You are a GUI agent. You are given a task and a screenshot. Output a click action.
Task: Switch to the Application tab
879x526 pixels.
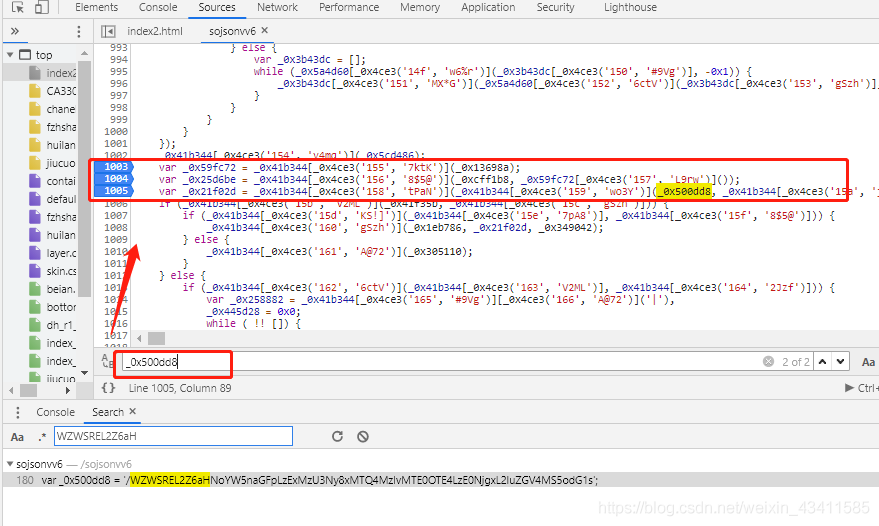tap(488, 7)
